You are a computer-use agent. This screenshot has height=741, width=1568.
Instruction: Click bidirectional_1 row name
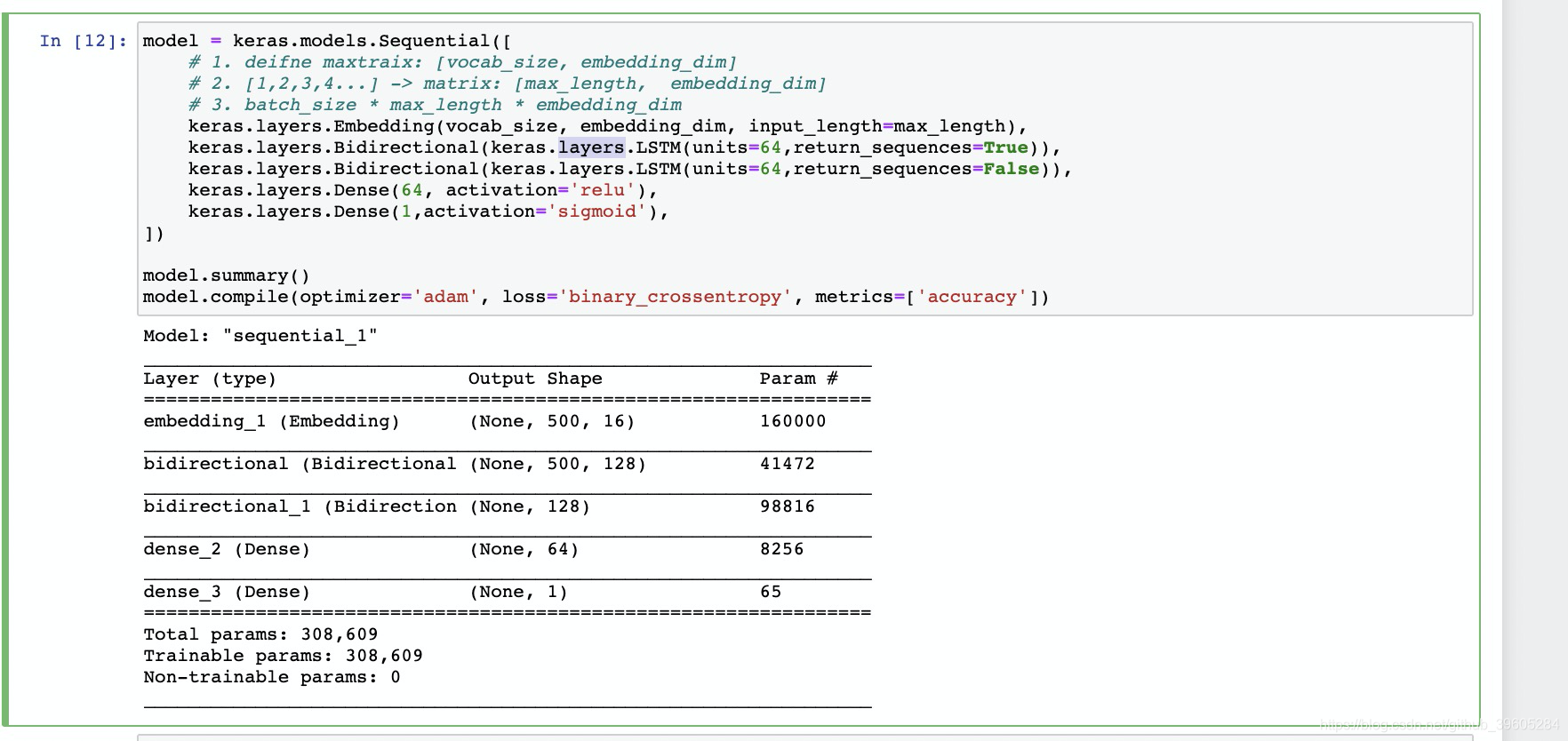300,506
